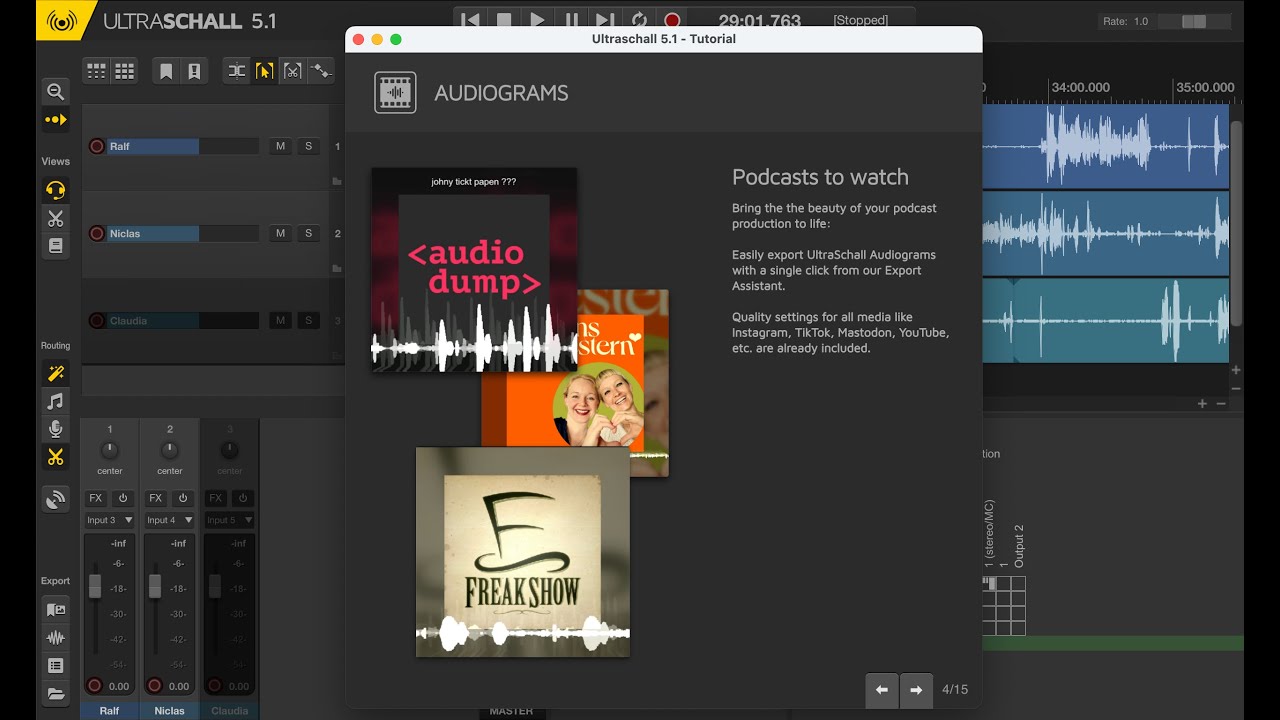Toggle FX power for the Niclas channel
1280x720 pixels.
point(183,498)
